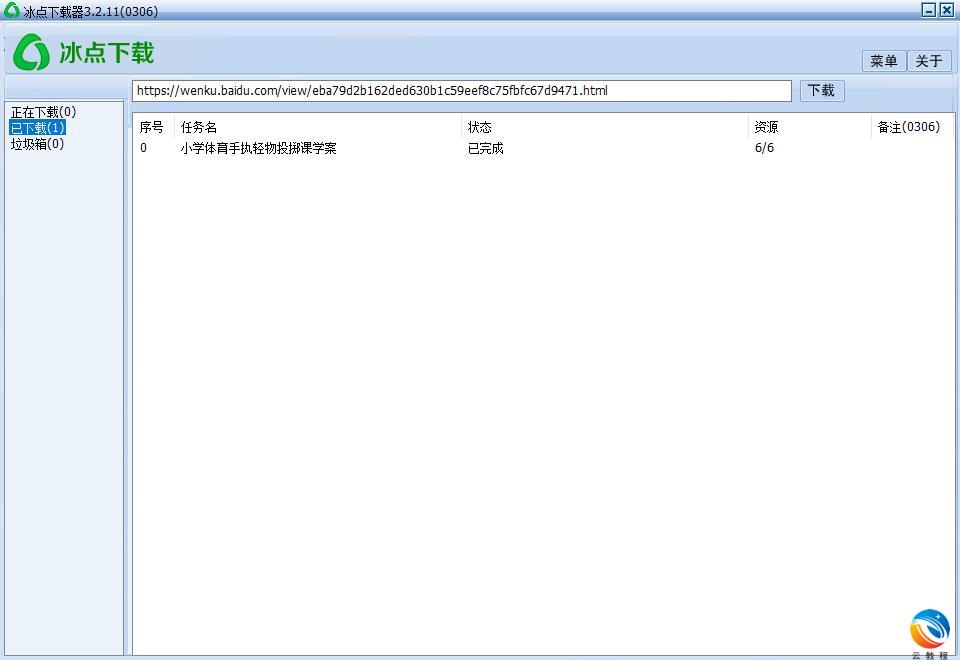This screenshot has width=960, height=660.
Task: Open the 关于 about dialog
Action: pos(929,61)
